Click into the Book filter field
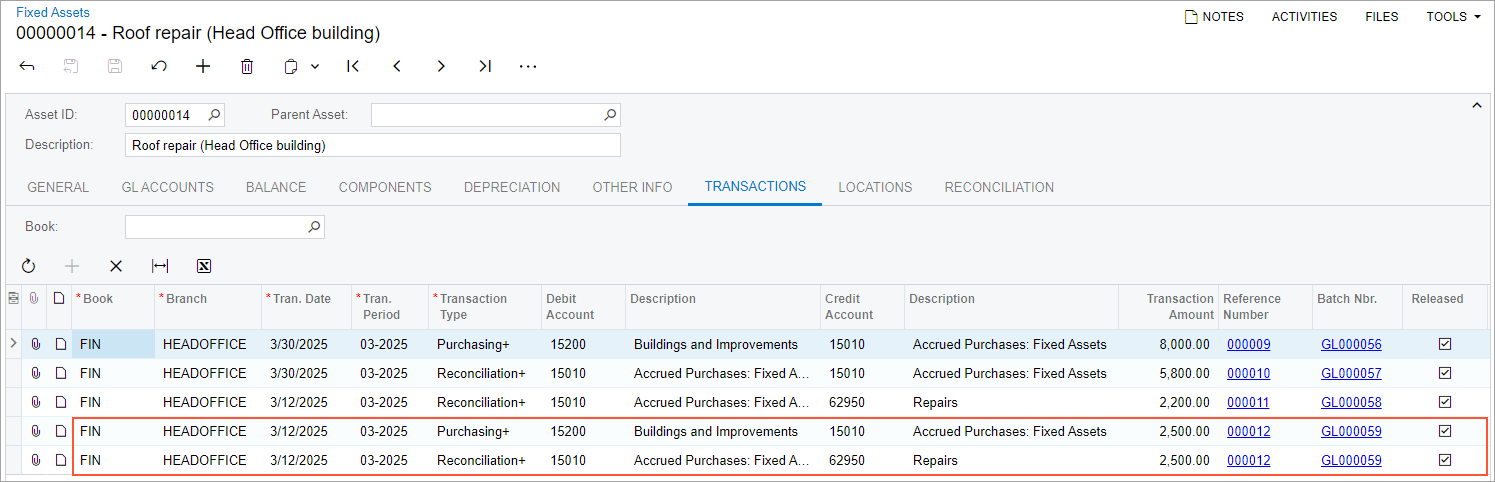 pos(214,227)
